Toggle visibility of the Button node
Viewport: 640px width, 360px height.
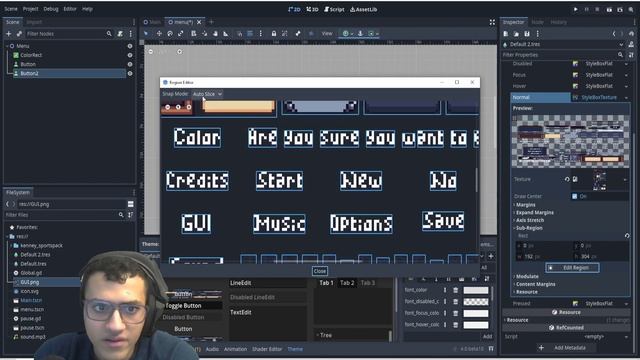point(130,64)
